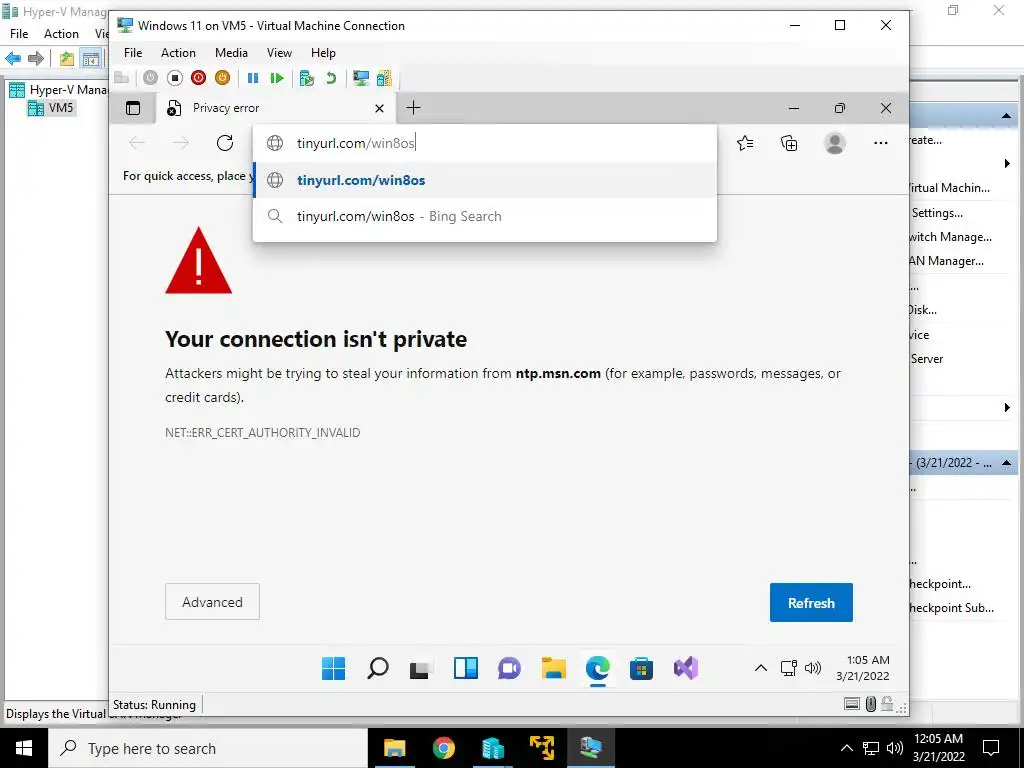Click in the Edge address bar
This screenshot has height=768, width=1024.
pos(485,143)
